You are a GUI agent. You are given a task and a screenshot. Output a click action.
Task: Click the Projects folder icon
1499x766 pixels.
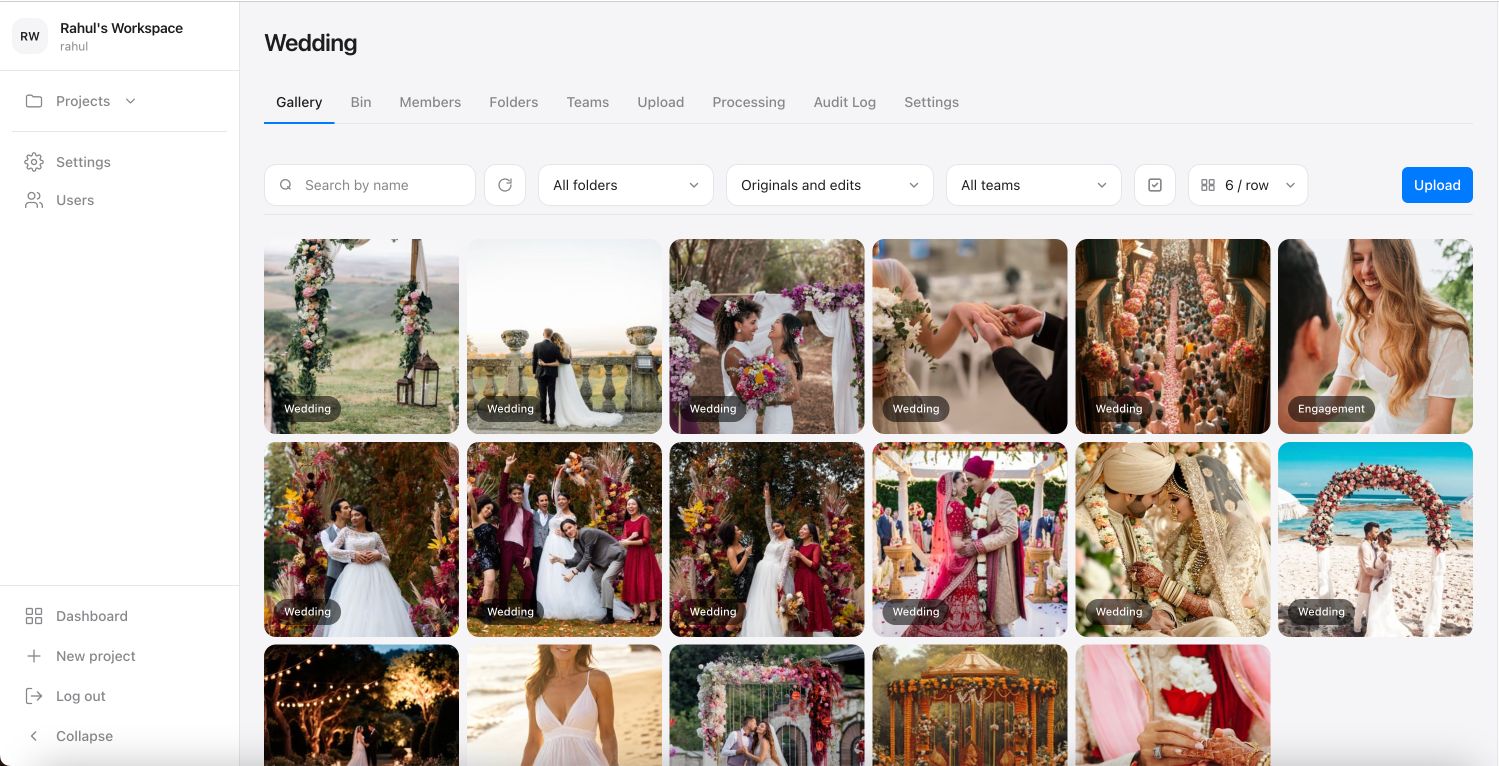(x=34, y=101)
